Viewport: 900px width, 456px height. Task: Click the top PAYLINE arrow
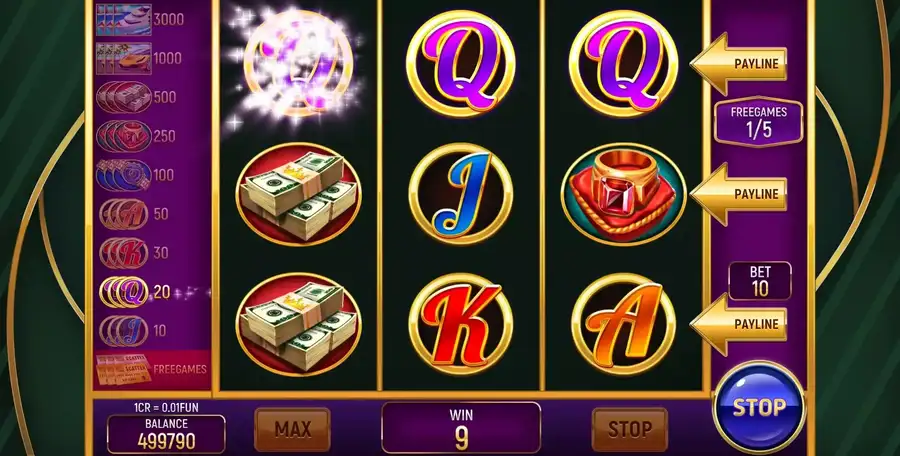pyautogui.click(x=738, y=63)
